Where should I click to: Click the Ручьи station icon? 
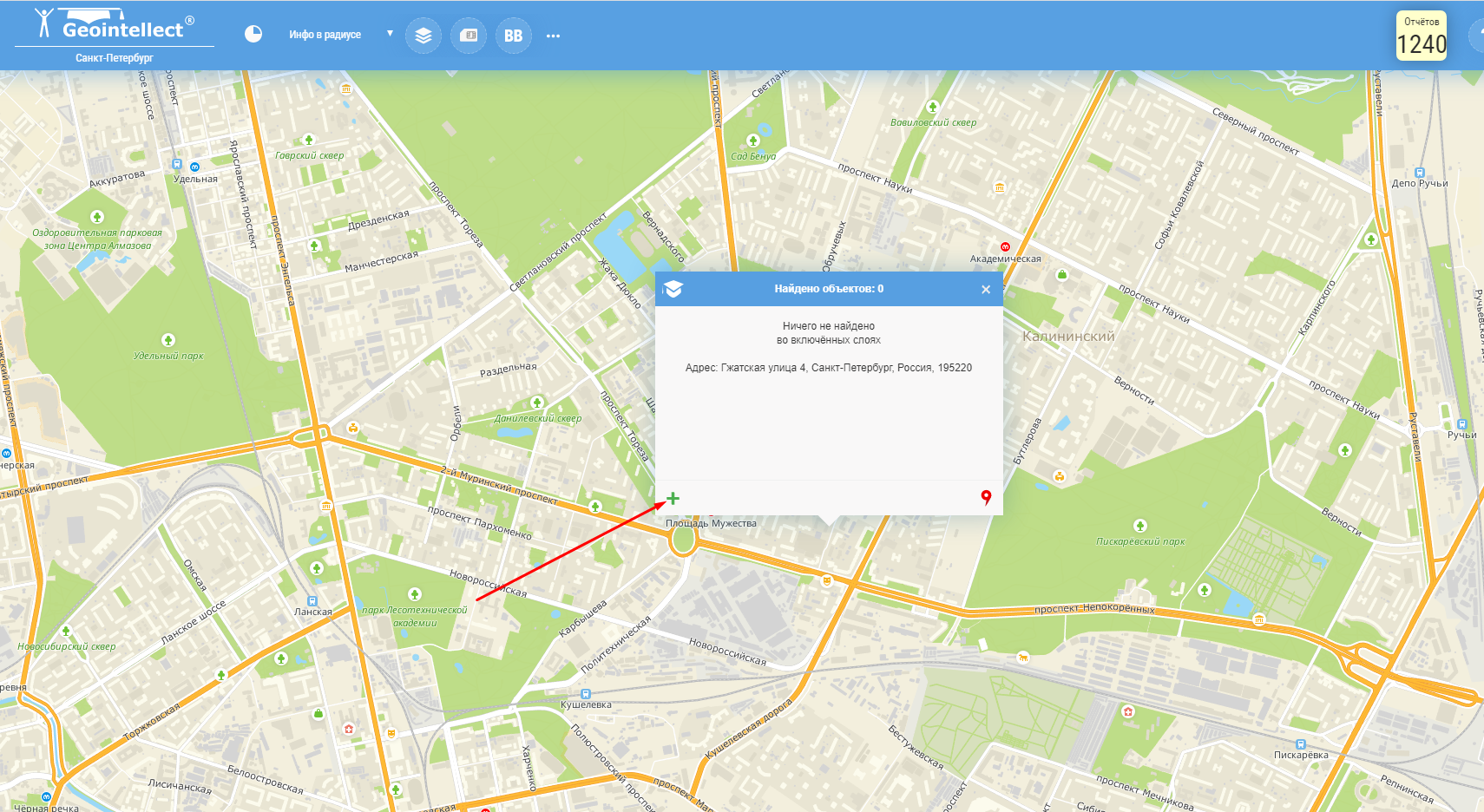pyautogui.click(x=1461, y=424)
